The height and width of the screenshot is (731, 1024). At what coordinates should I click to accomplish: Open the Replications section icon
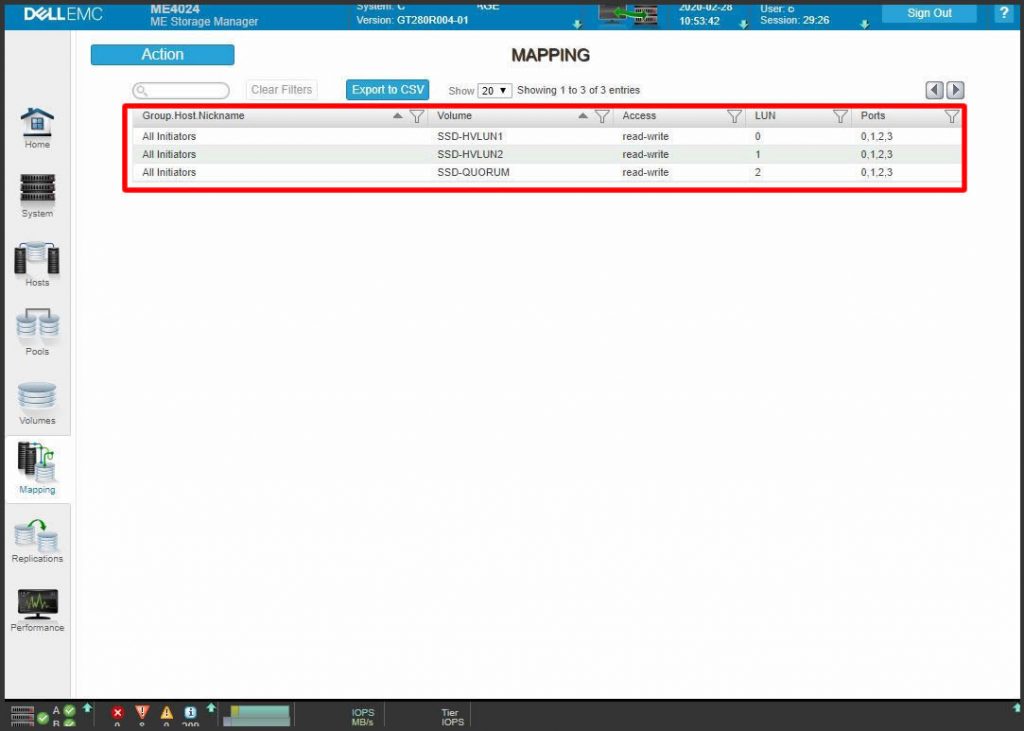coord(37,535)
